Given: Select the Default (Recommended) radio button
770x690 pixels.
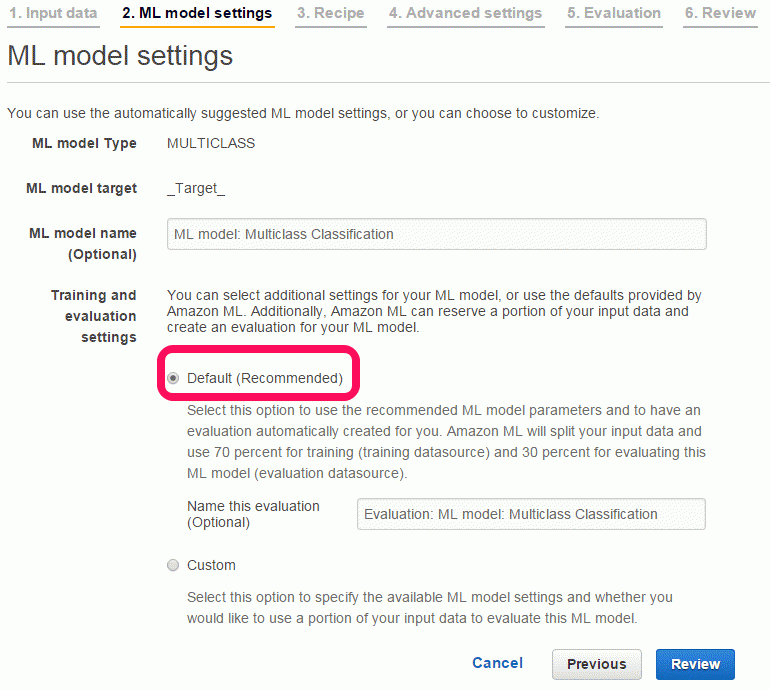Looking at the screenshot, I should point(173,378).
